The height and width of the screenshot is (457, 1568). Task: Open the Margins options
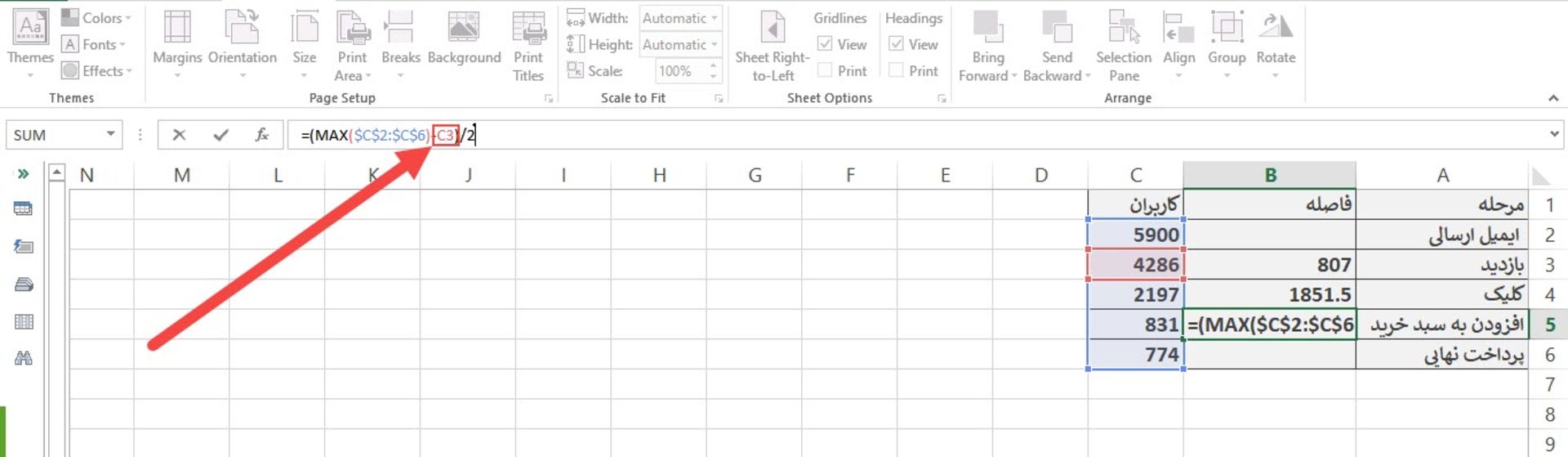tap(177, 45)
